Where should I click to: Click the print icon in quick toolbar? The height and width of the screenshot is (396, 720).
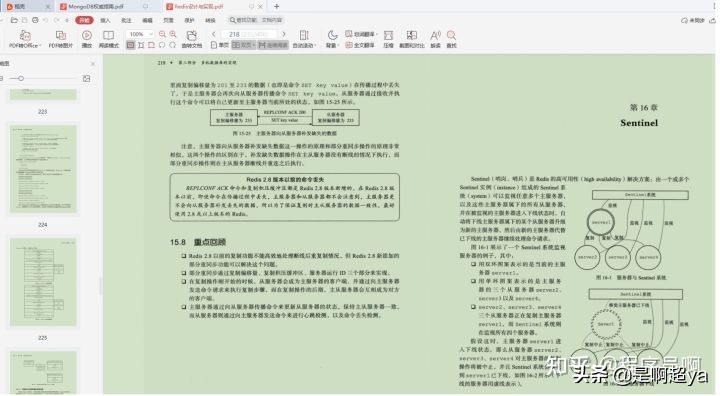(x=35, y=20)
